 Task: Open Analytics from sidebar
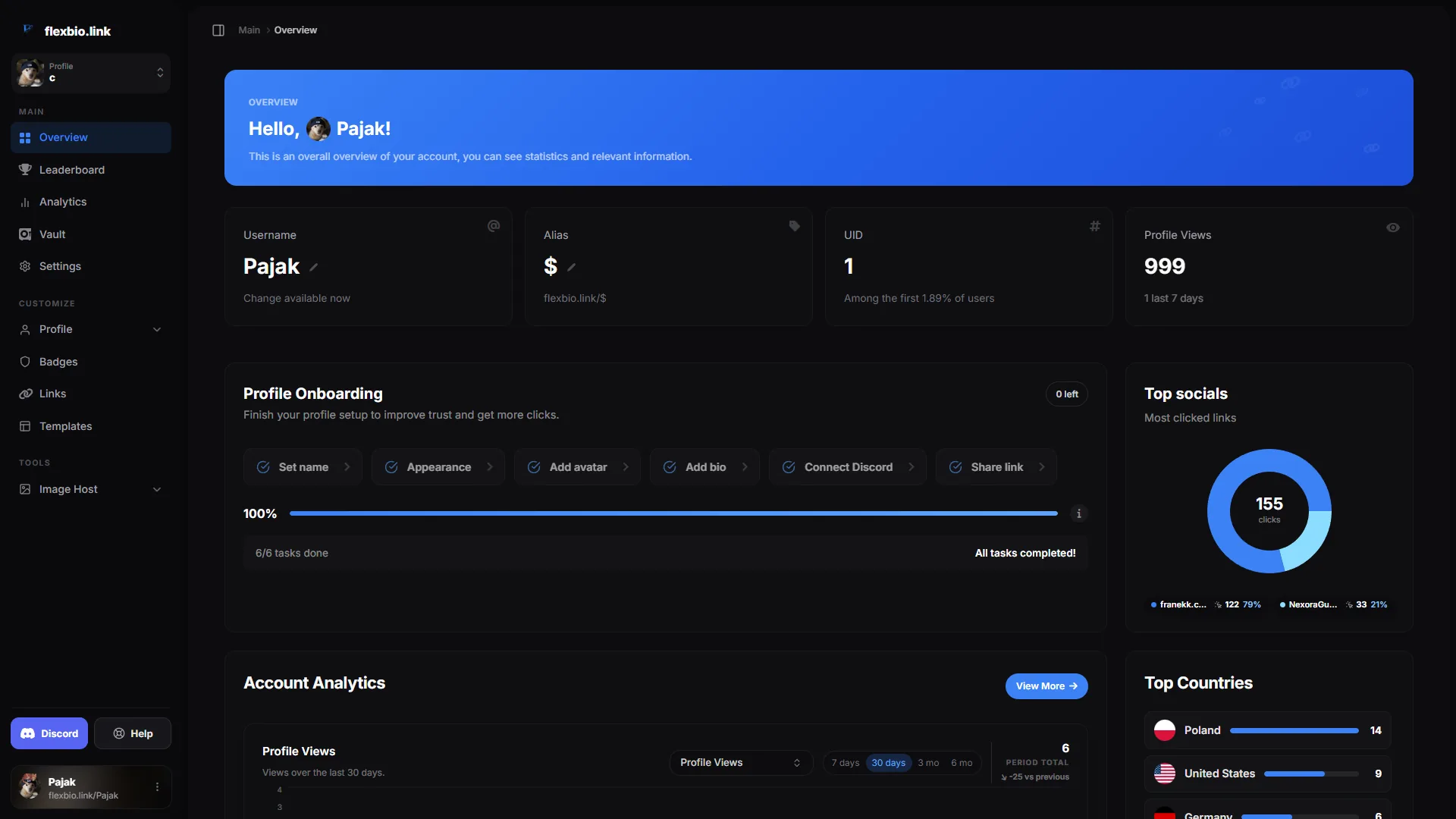click(91, 202)
